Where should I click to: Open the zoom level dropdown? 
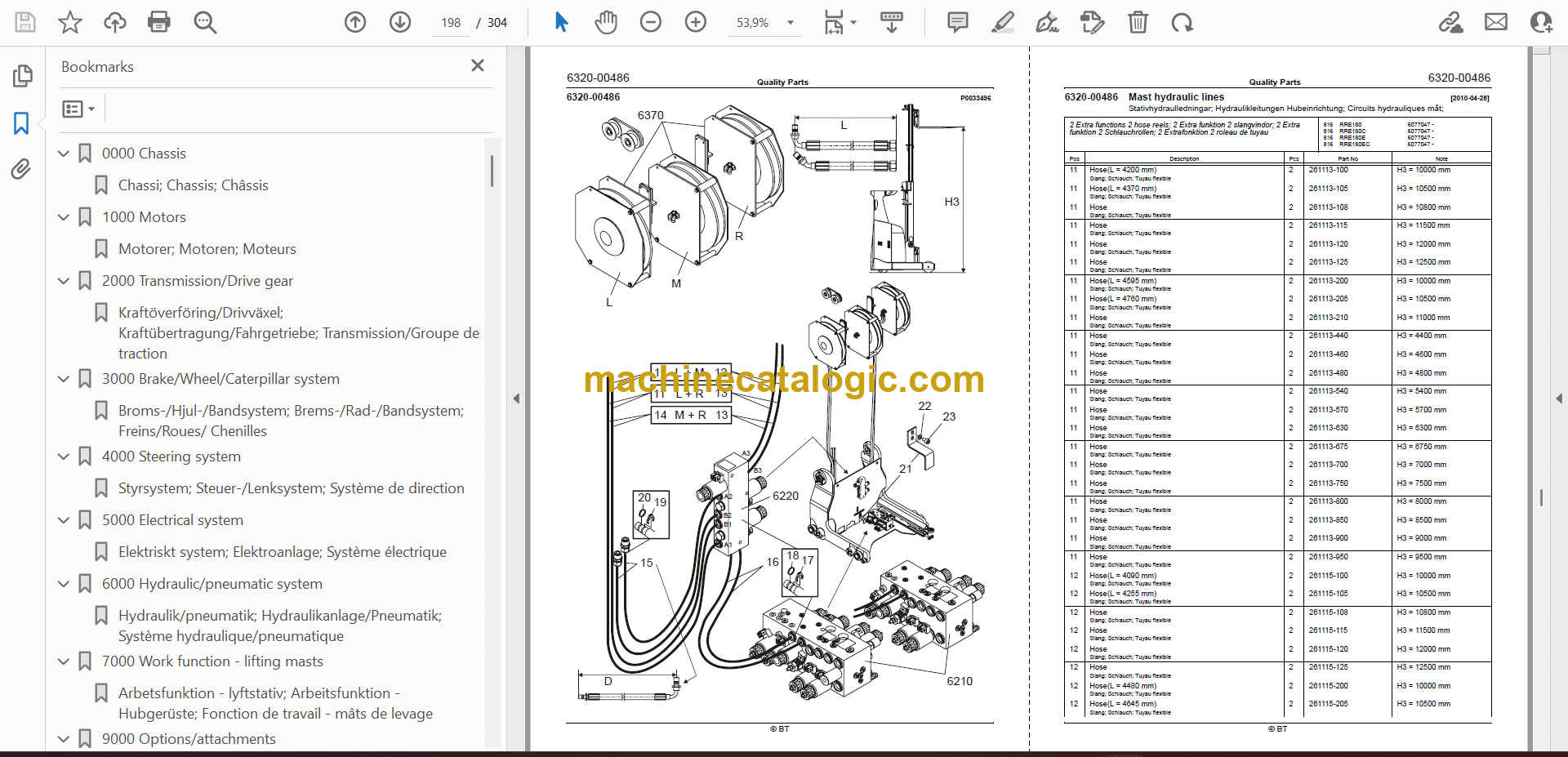(x=791, y=23)
